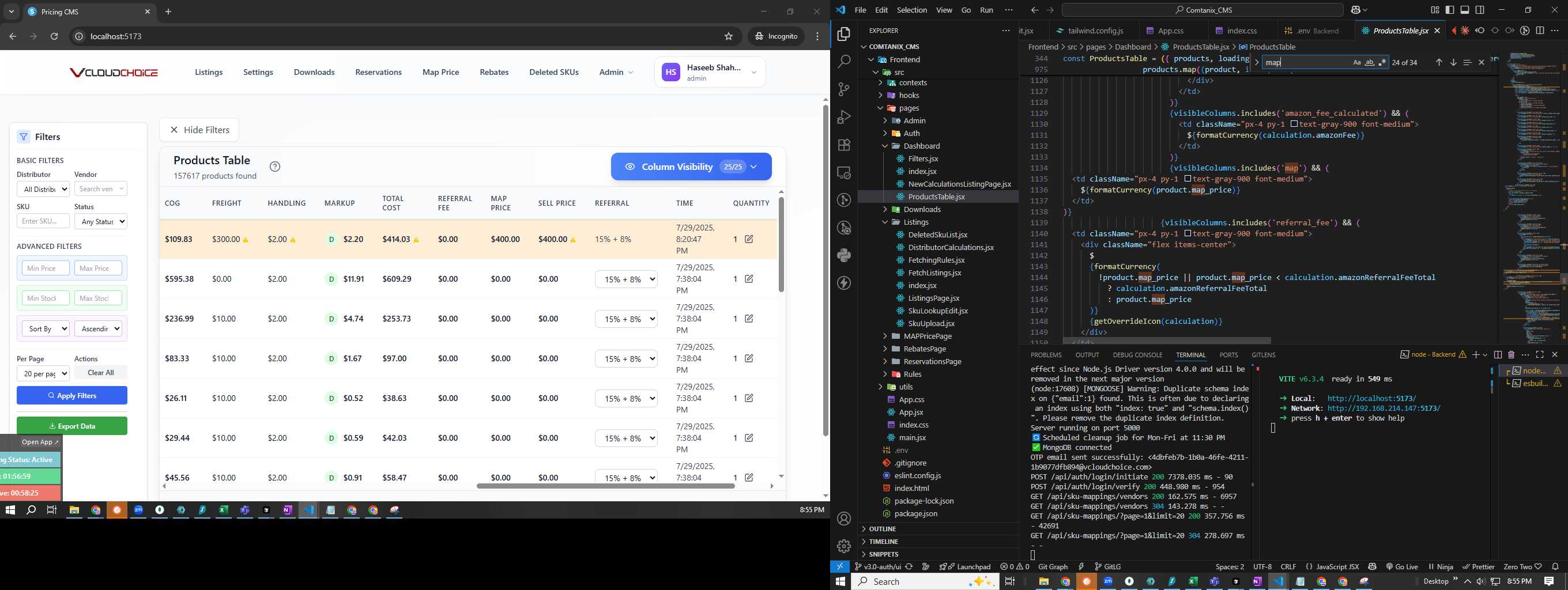Split the VS Code editor to the right

[1540, 31]
